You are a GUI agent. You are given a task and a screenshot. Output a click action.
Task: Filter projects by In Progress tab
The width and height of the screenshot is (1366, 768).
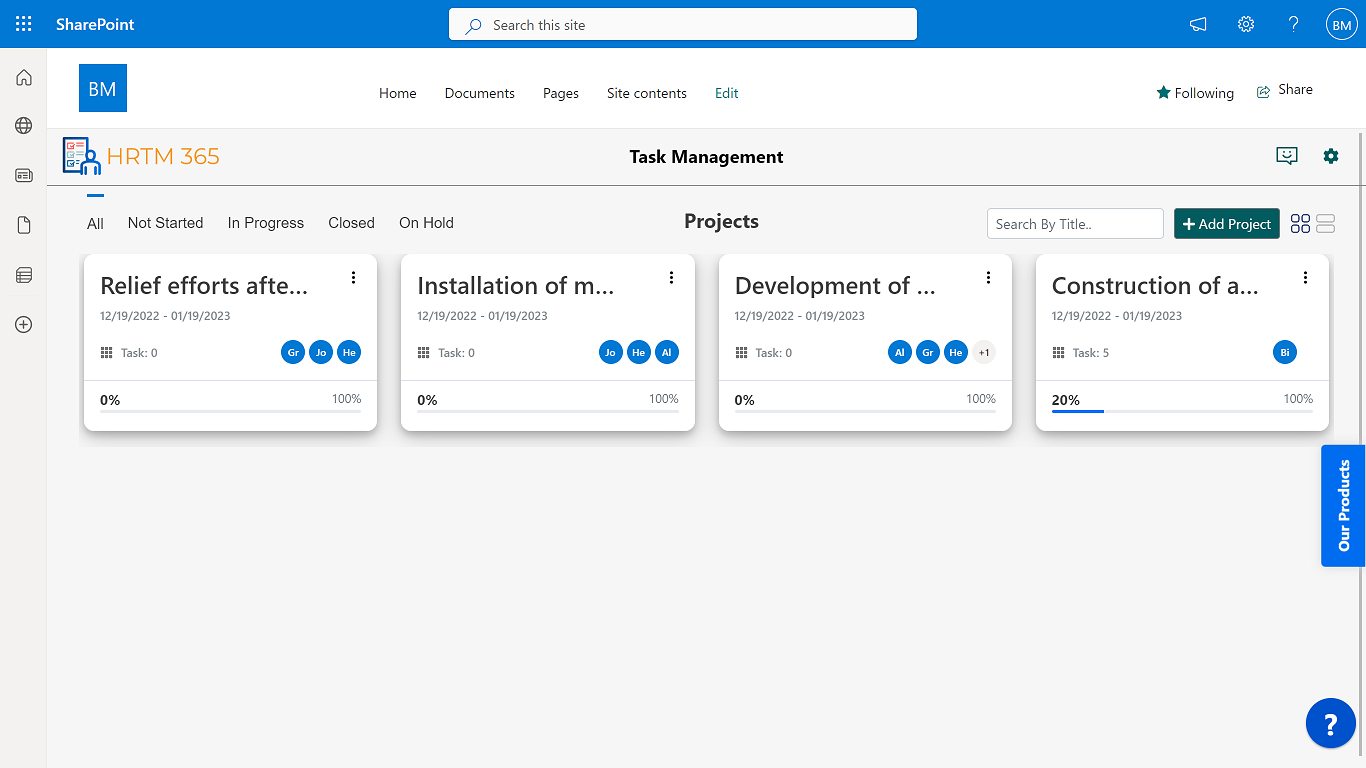[265, 223]
